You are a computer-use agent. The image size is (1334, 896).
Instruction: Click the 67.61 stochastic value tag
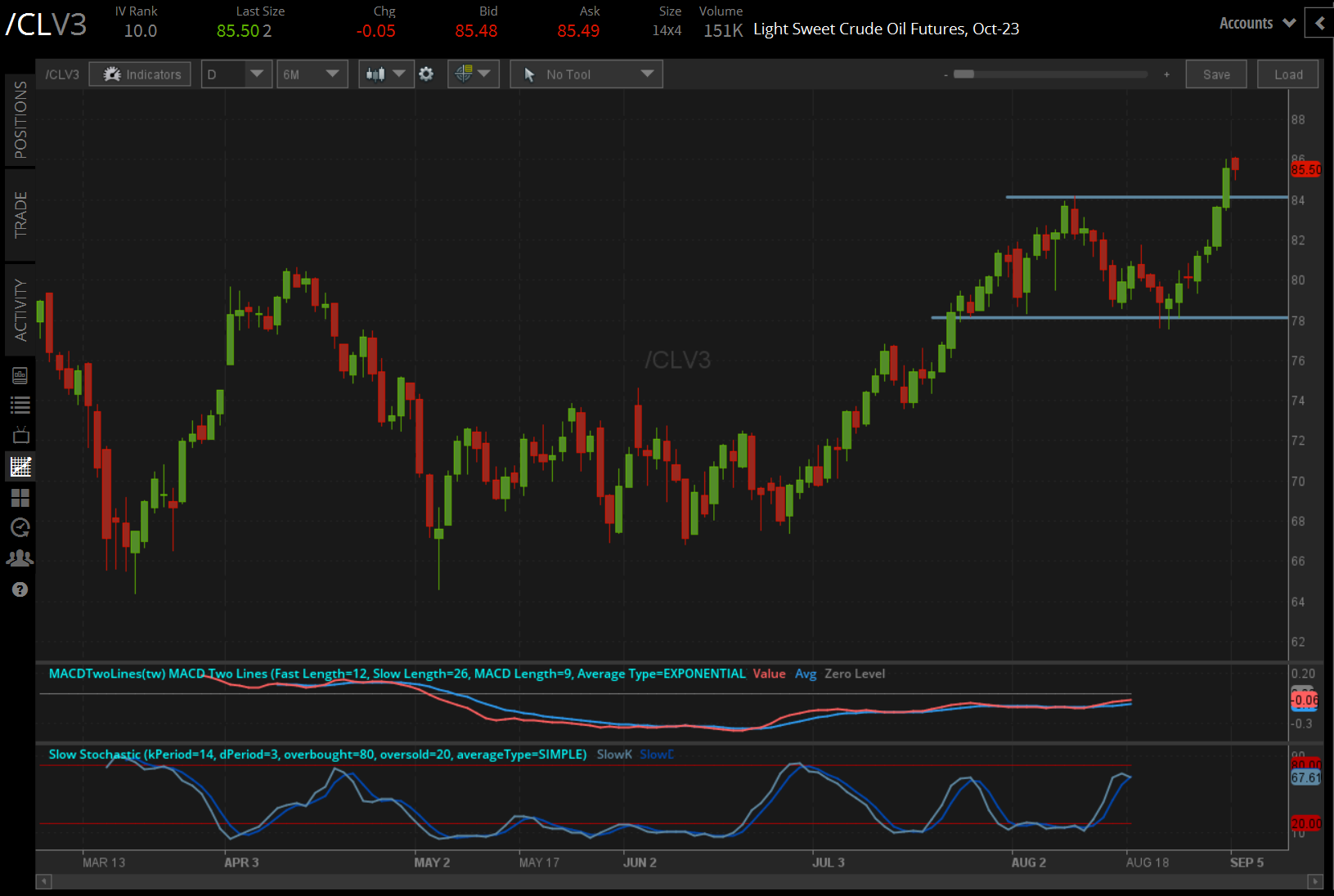(x=1305, y=777)
